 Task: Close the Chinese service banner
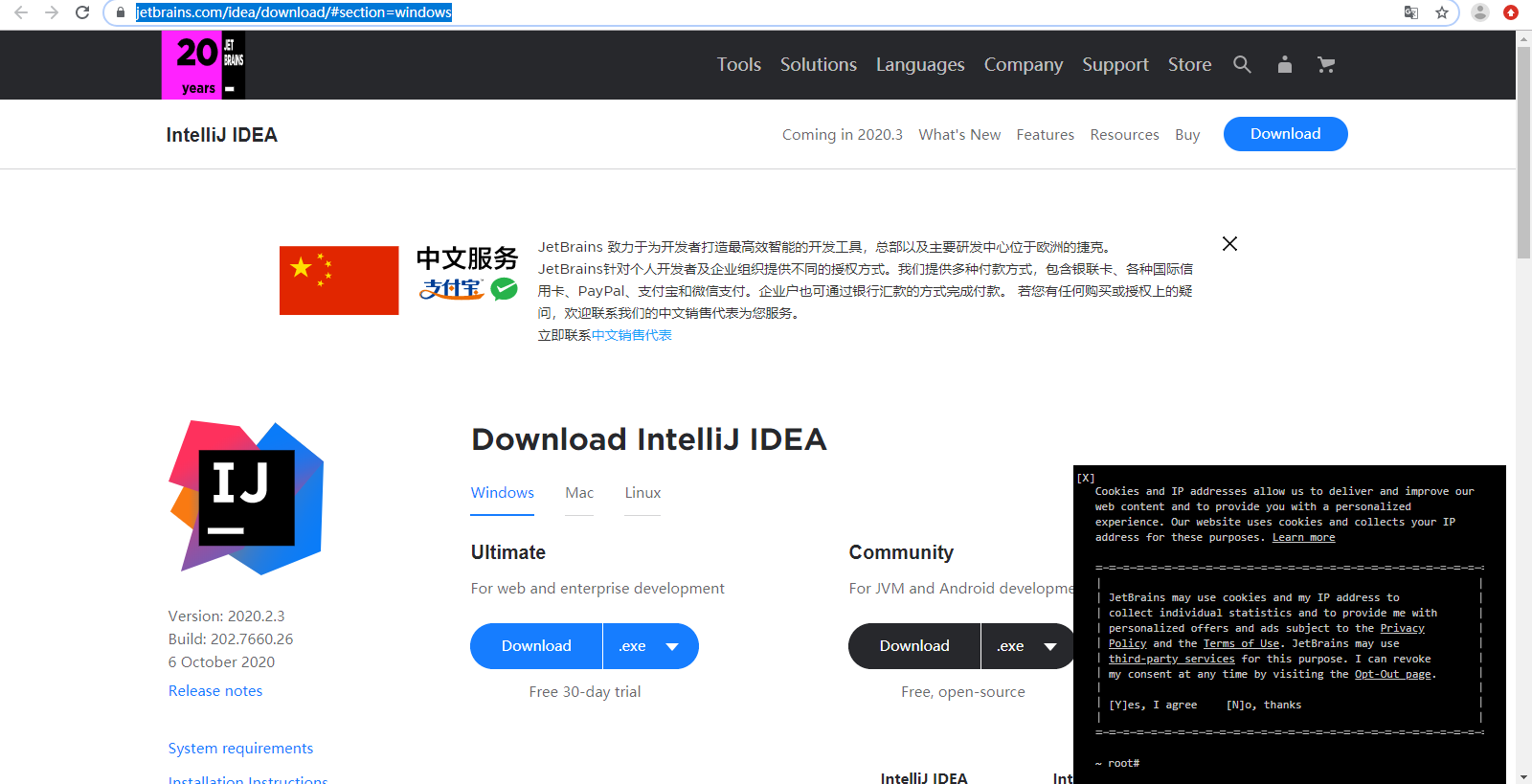tap(1230, 244)
